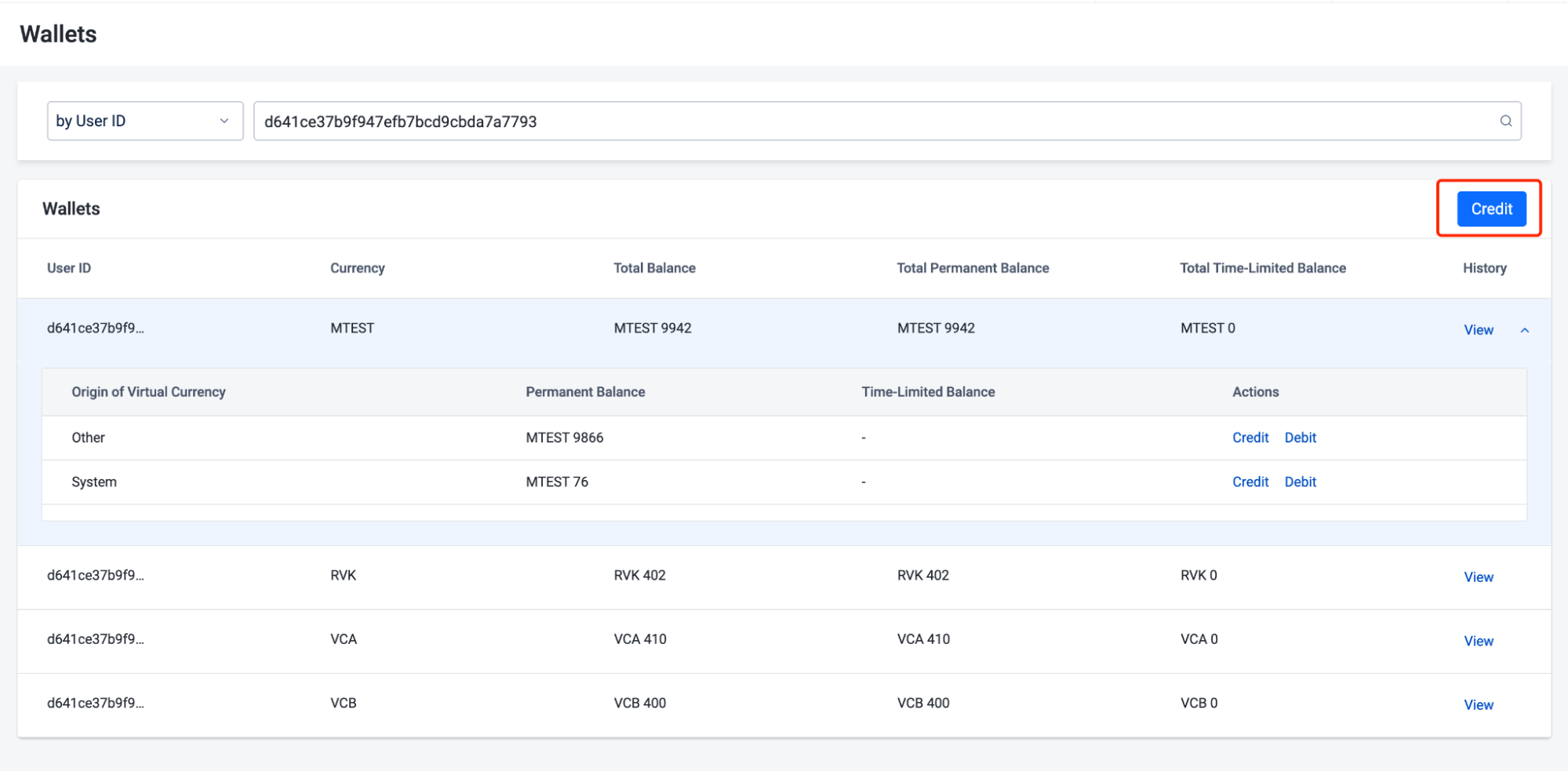
Task: Select the 'MTEST 76' permanent balance value
Action: pos(557,482)
